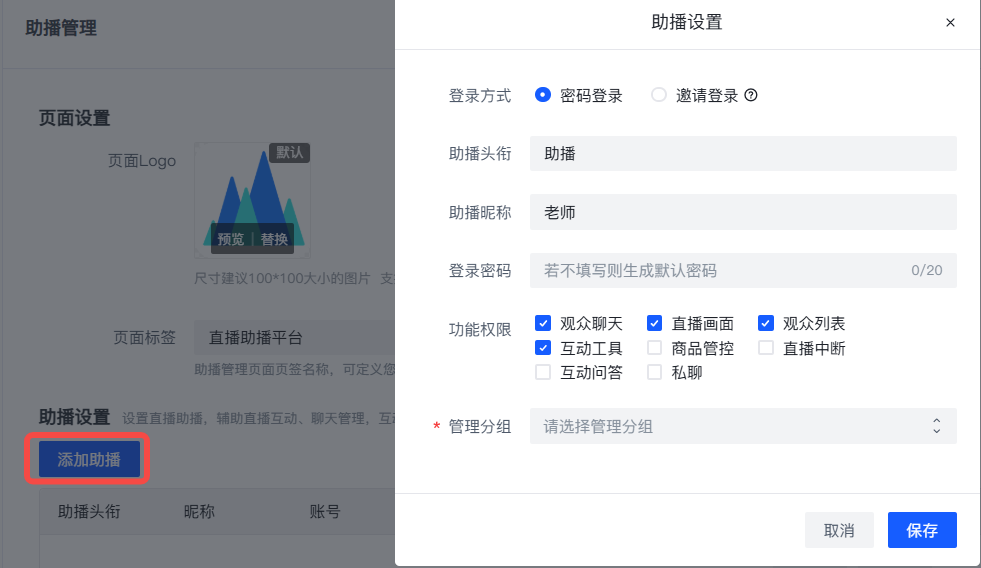Close the 助播设置 dialog with X
Image resolution: width=981 pixels, height=568 pixels.
coord(950,23)
